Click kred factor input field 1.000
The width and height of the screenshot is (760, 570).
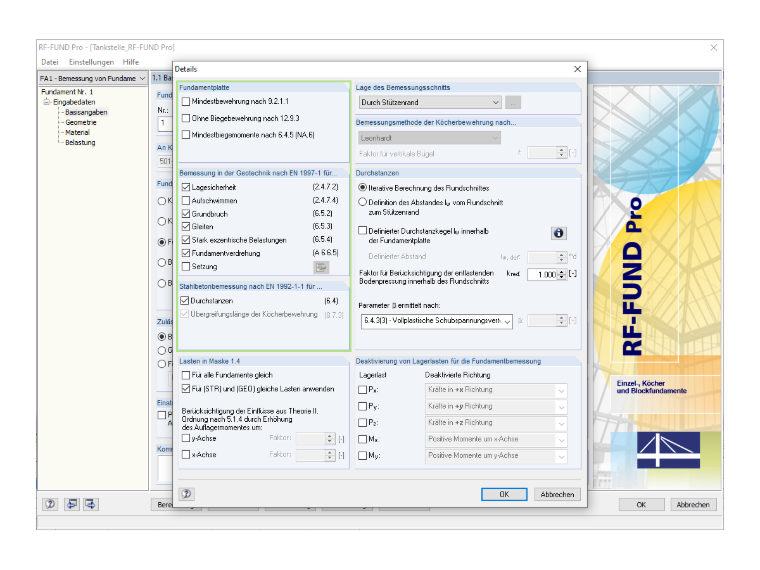(542, 274)
